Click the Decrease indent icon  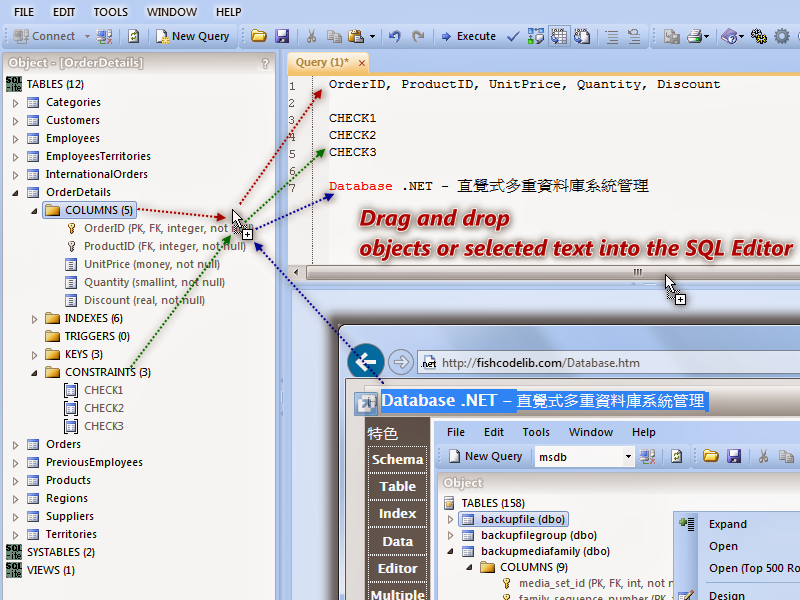[x=634, y=36]
